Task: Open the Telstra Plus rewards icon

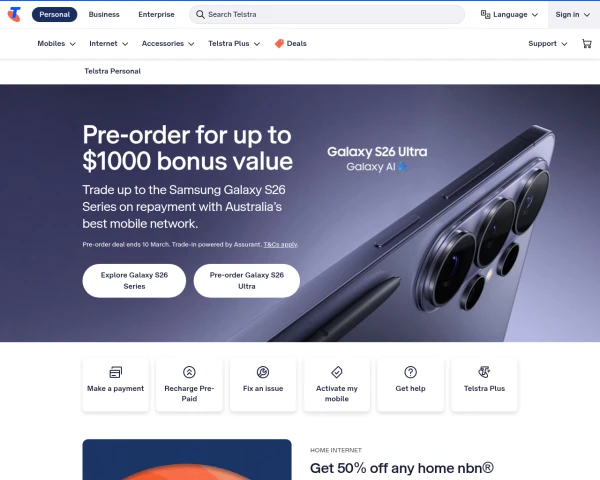Action: [484, 372]
